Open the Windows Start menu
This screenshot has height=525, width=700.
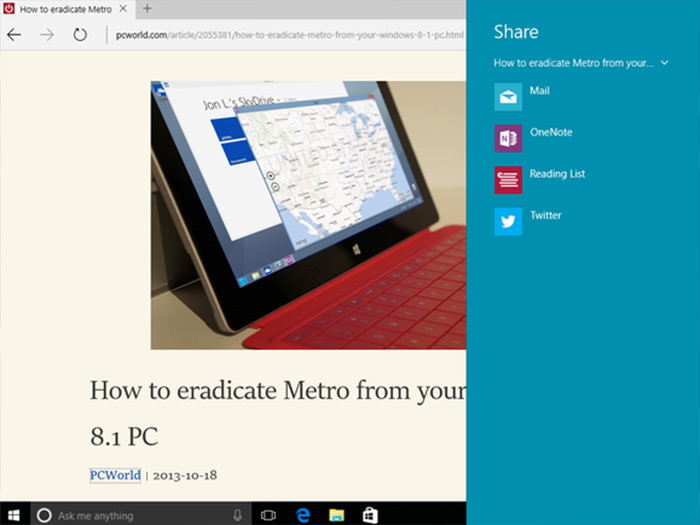14,515
